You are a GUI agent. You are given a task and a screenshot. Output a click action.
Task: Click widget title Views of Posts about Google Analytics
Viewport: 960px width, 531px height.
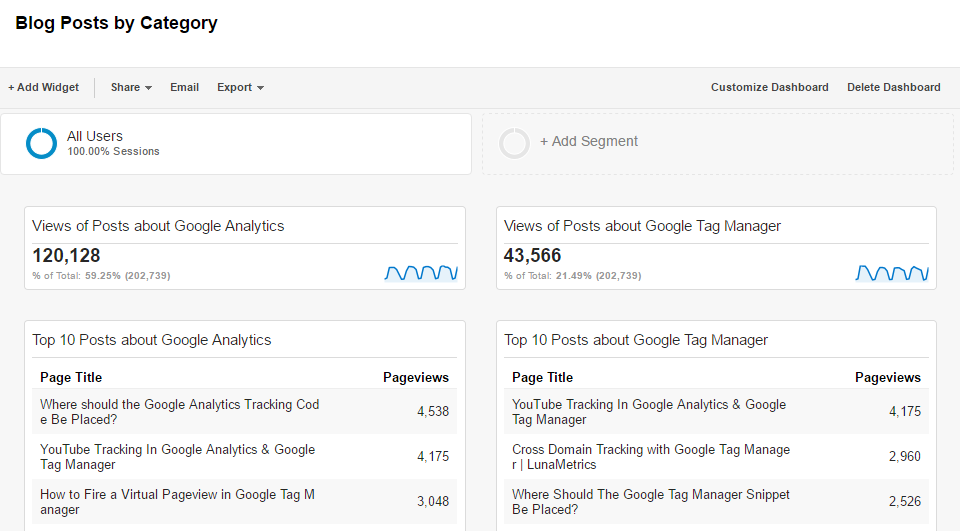[158, 226]
